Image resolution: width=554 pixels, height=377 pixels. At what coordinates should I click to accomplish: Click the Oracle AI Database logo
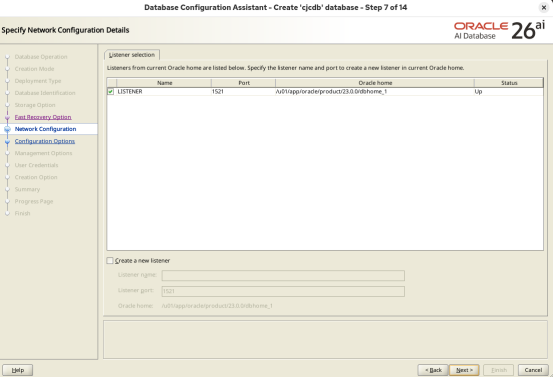tap(499, 30)
